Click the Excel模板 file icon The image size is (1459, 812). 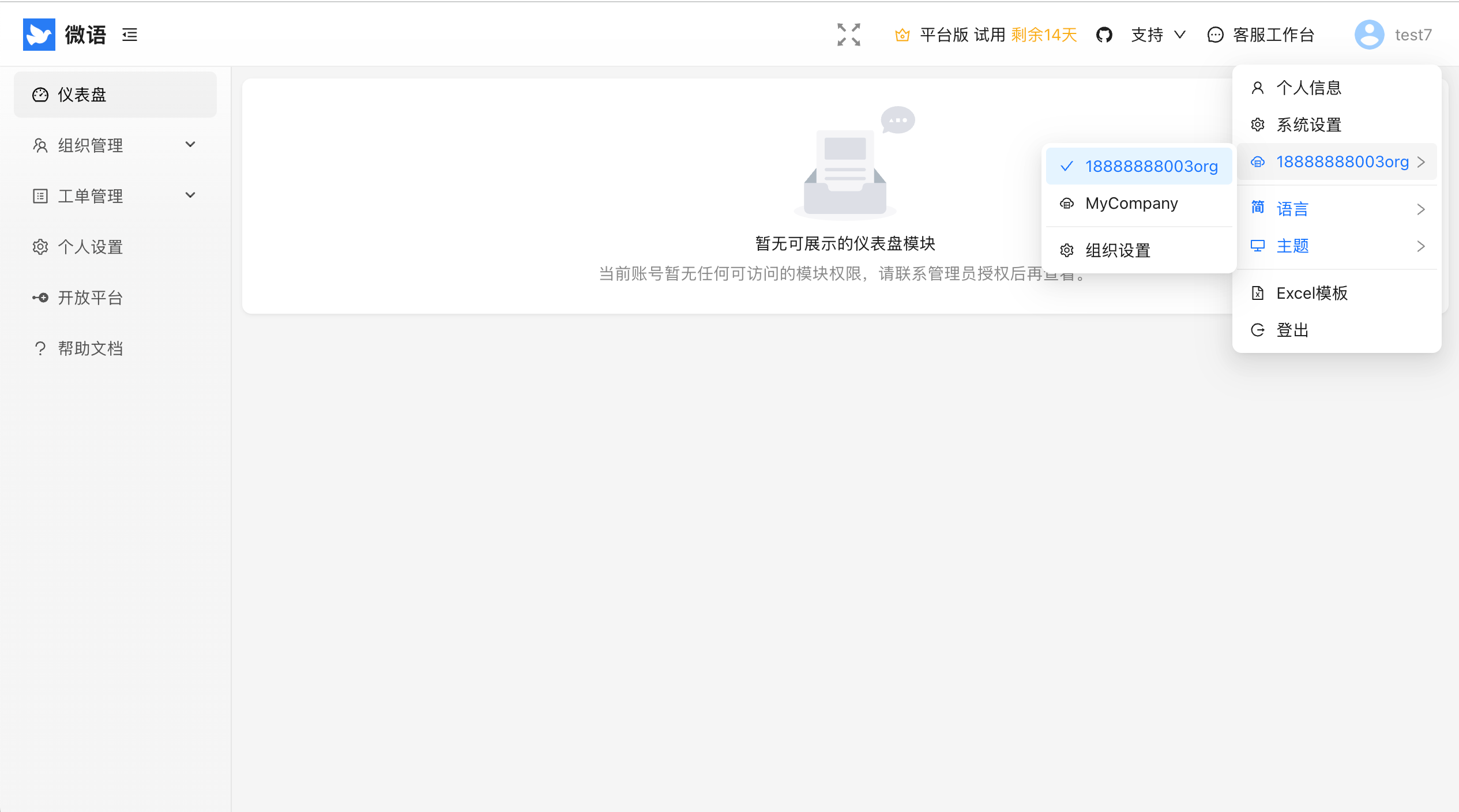(1258, 293)
